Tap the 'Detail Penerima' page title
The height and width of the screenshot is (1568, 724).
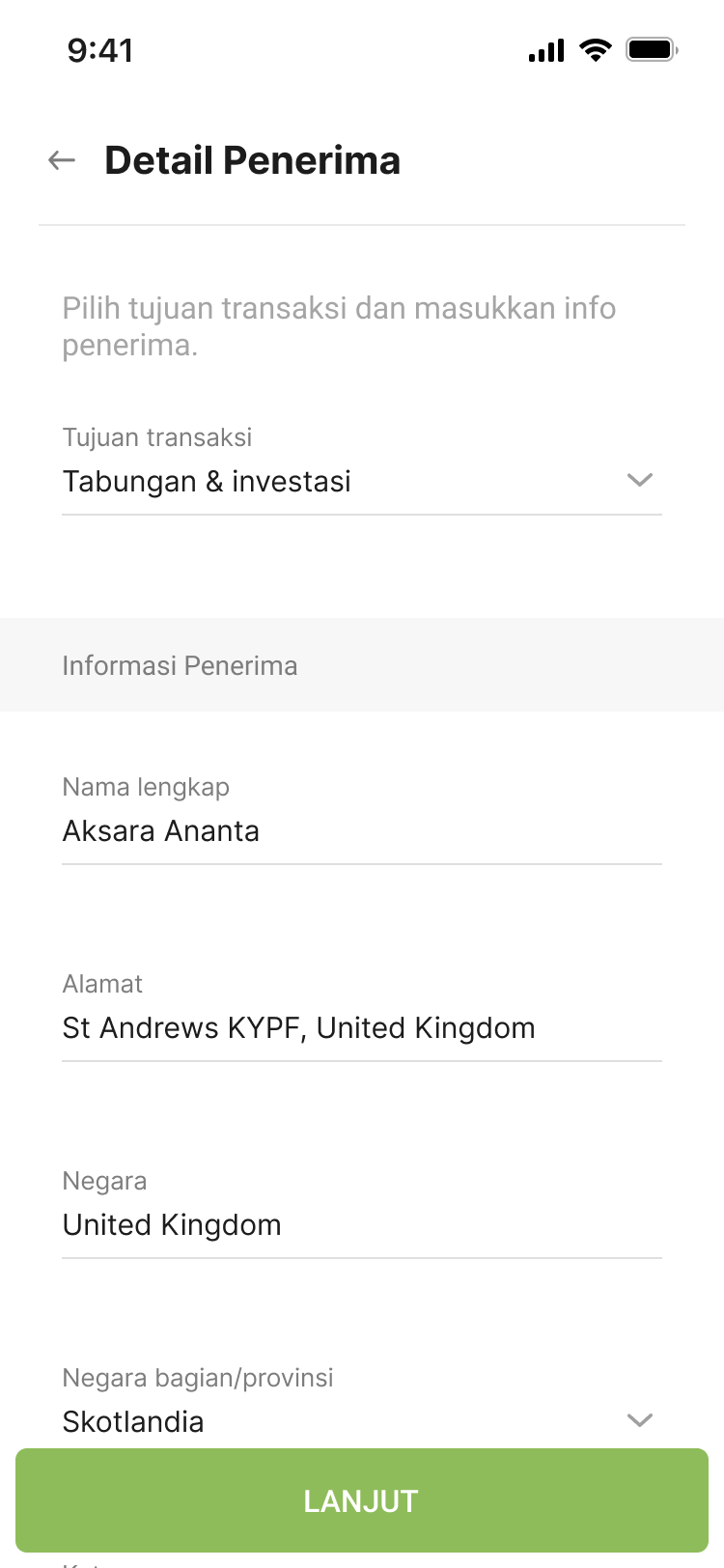click(252, 160)
